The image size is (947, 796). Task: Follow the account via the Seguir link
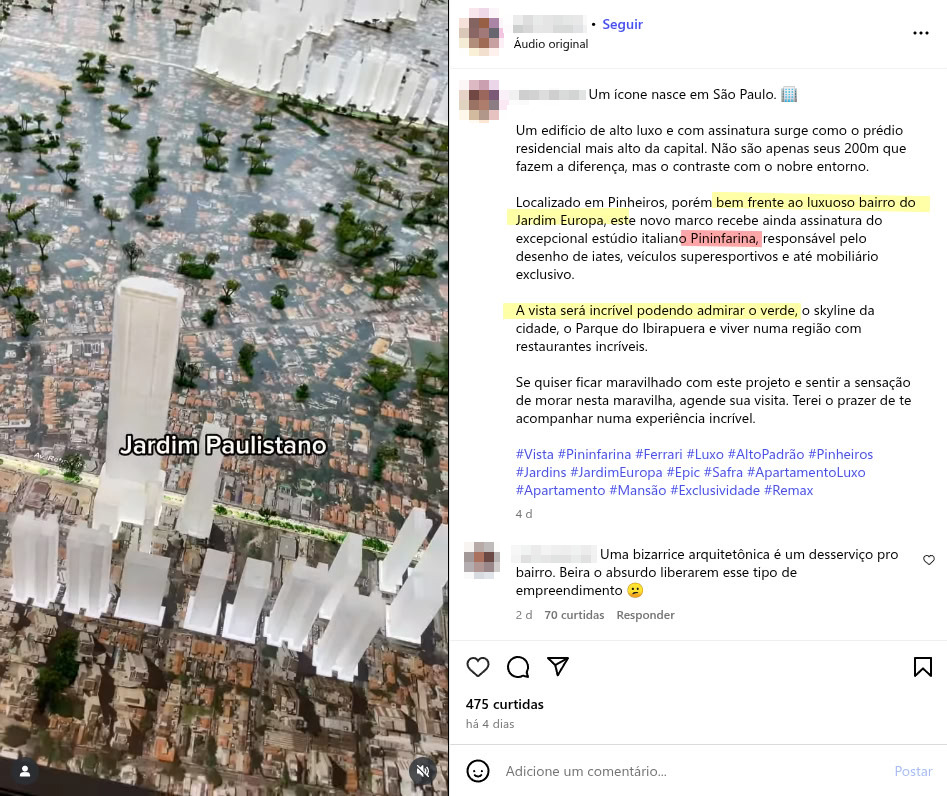click(622, 24)
